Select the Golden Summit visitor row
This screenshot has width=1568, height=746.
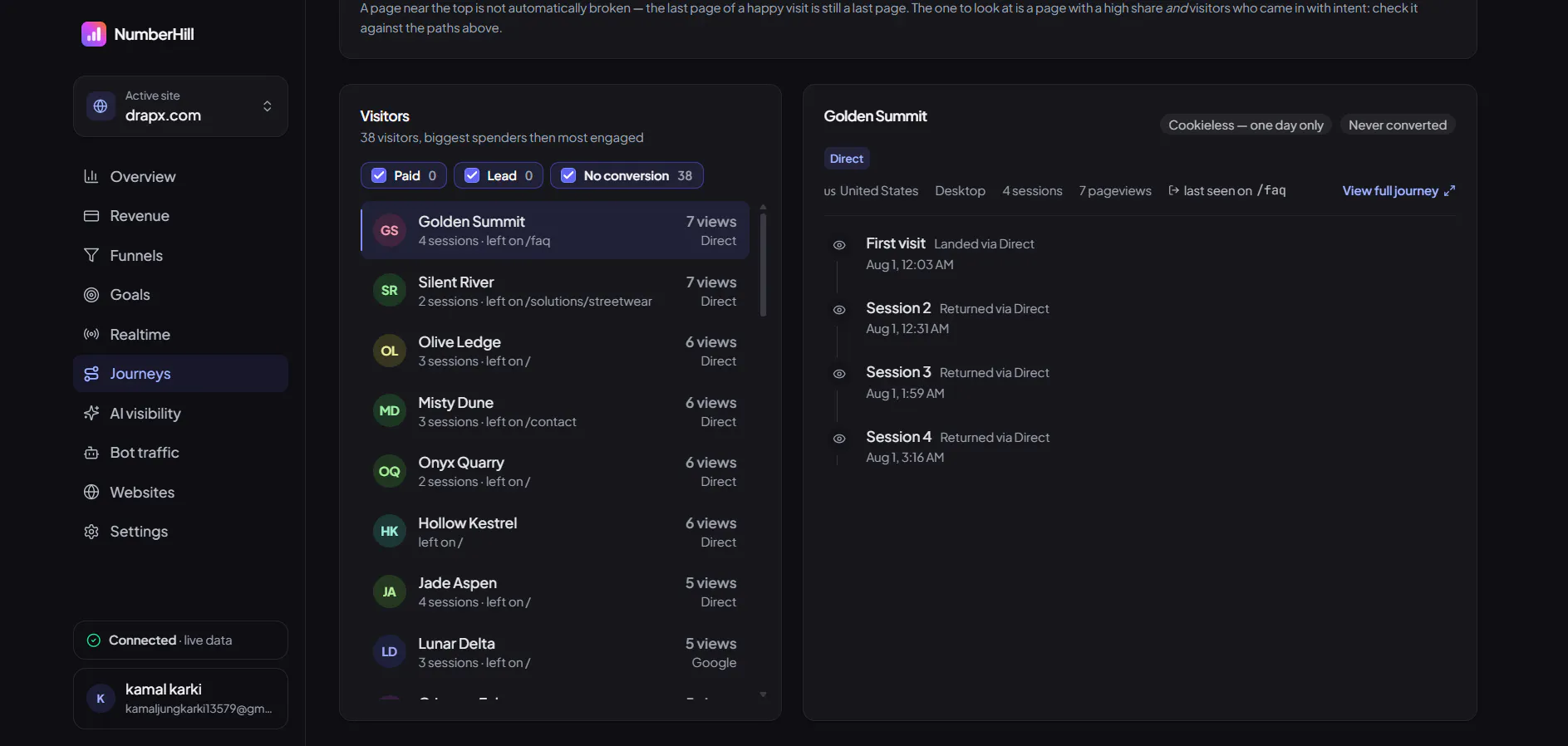tap(555, 230)
